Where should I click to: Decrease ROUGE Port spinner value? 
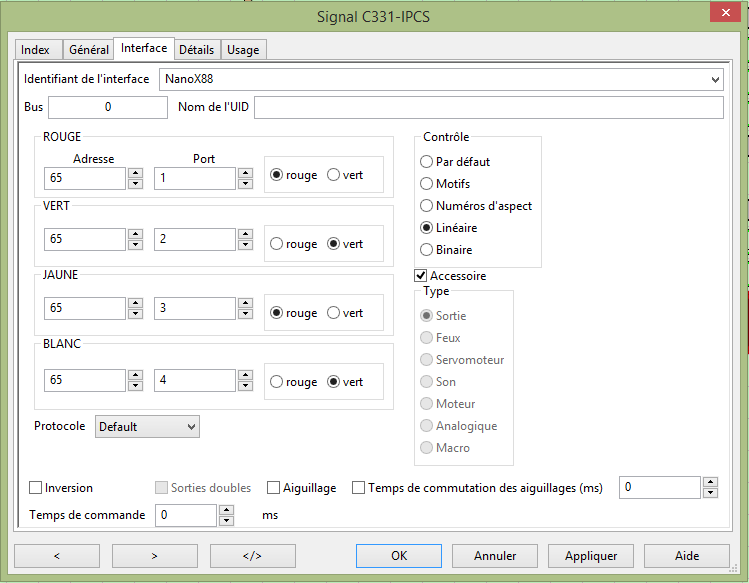tap(245, 184)
